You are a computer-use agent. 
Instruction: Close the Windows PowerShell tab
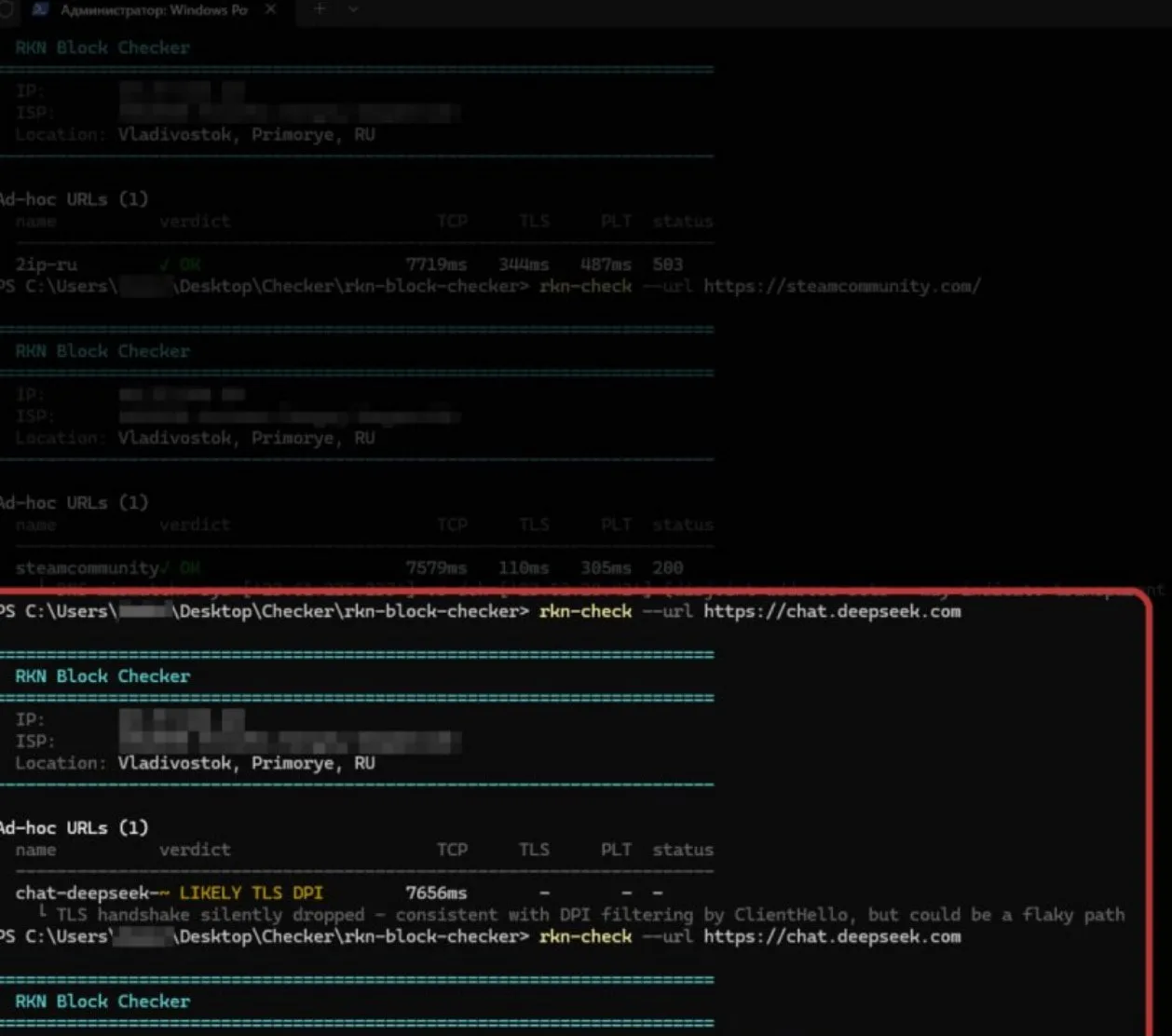pos(270,9)
